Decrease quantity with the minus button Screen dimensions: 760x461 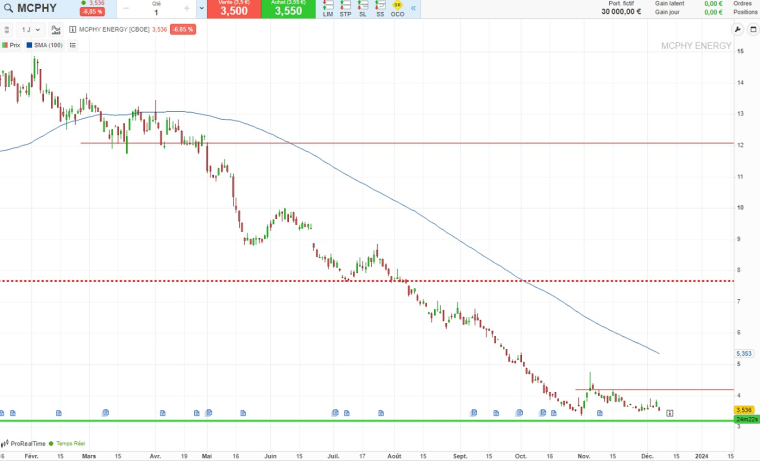pos(126,9)
